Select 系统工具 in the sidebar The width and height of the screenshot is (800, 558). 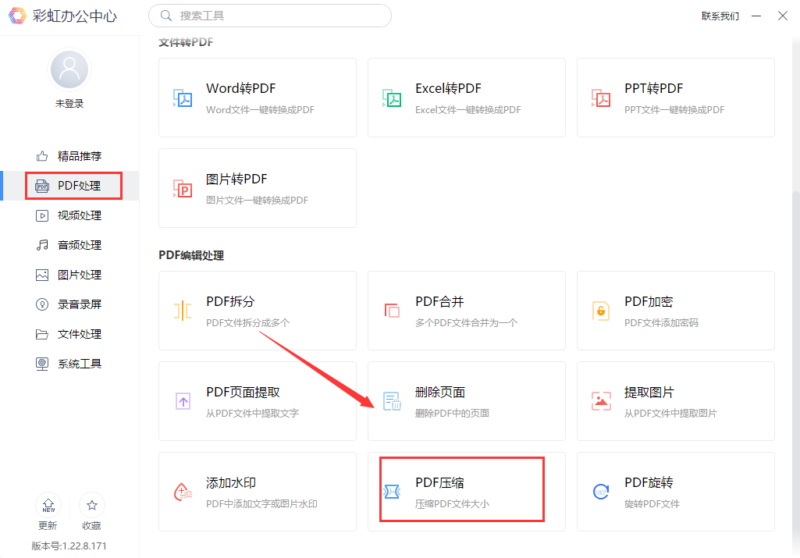point(69,364)
